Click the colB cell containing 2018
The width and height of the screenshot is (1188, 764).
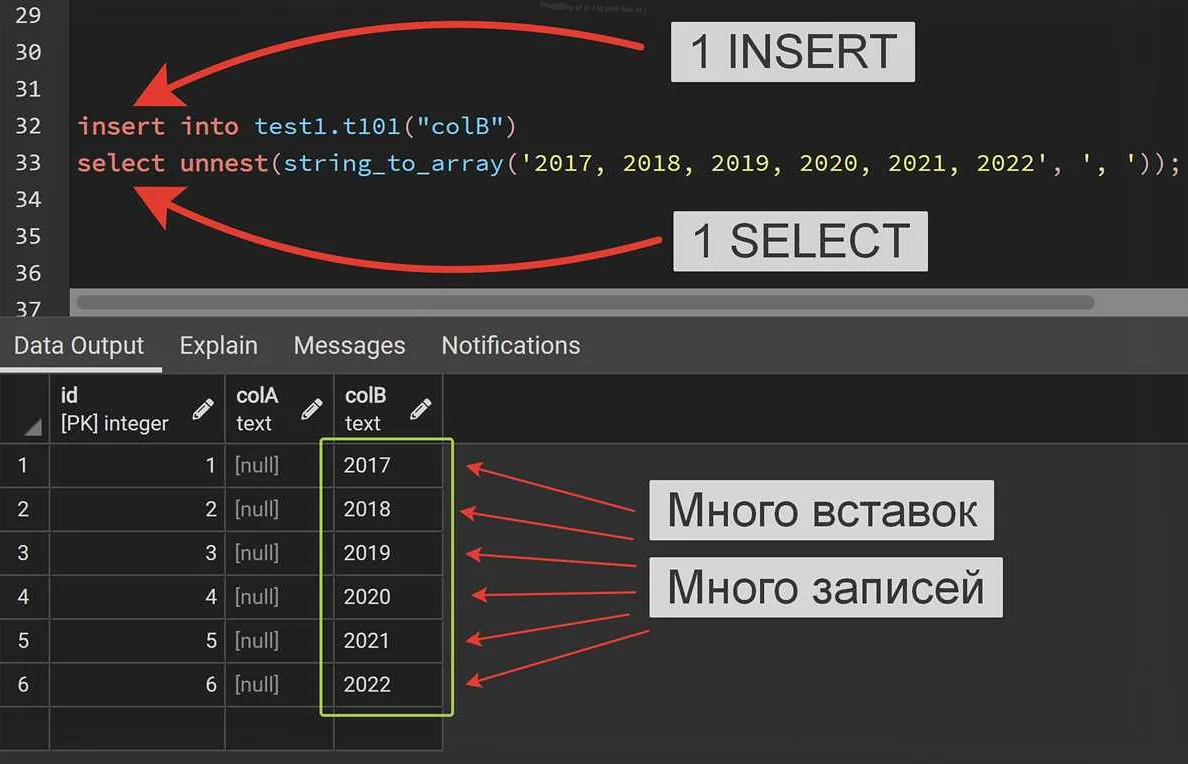388,509
